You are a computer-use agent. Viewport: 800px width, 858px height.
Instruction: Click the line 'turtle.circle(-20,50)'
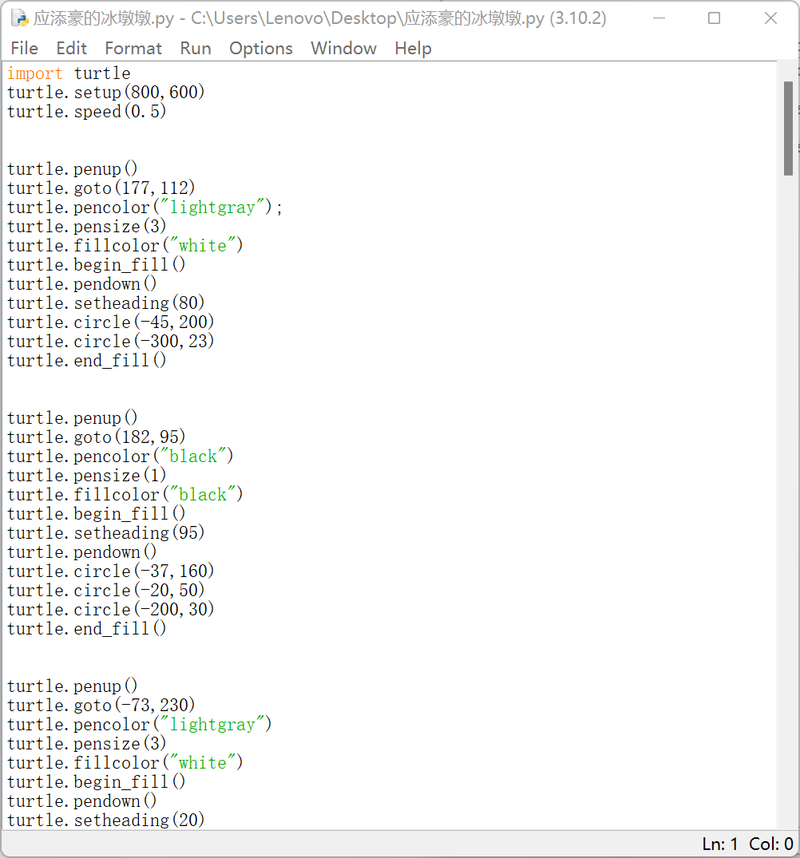[x=106, y=590]
